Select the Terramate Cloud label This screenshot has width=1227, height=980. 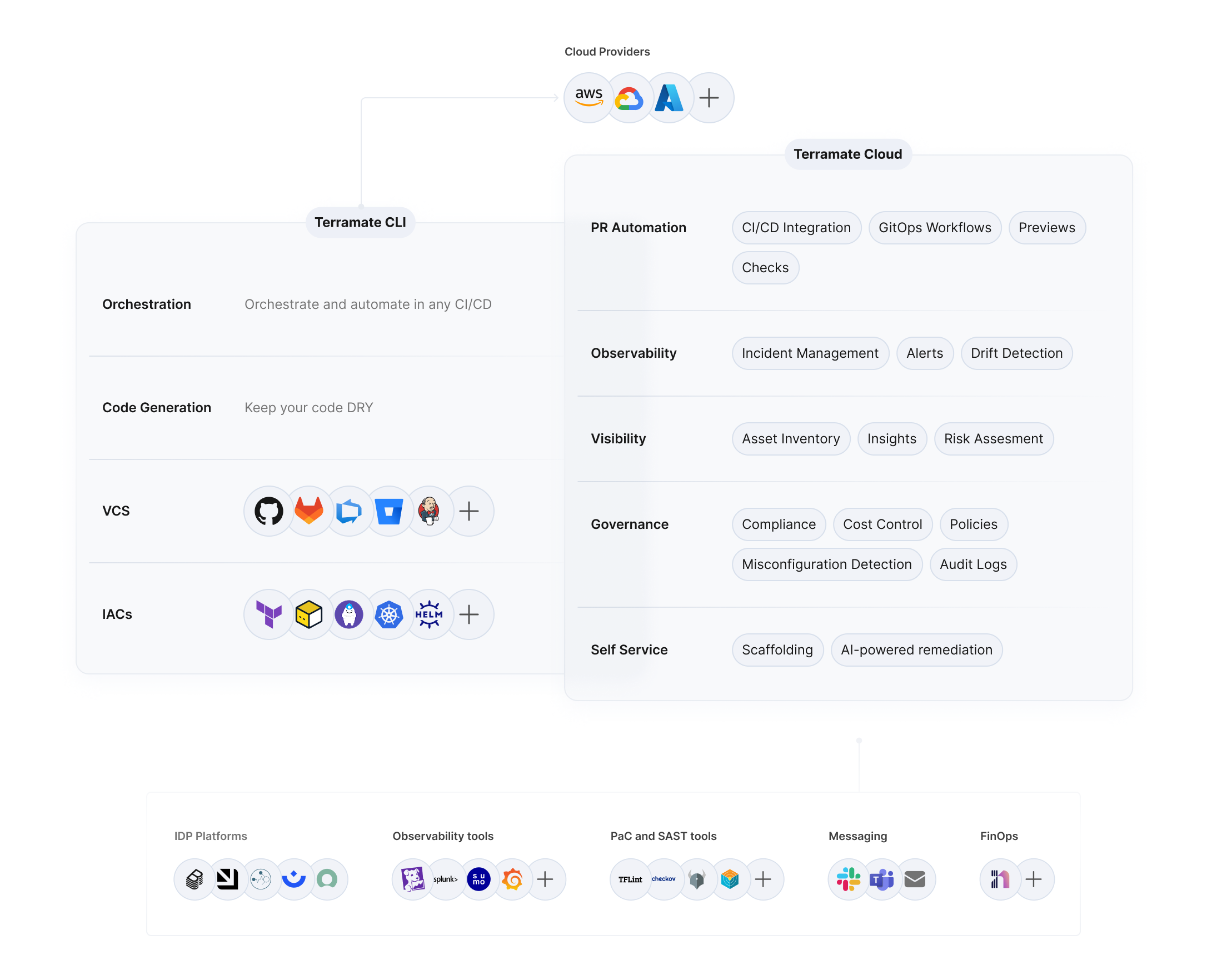click(847, 154)
